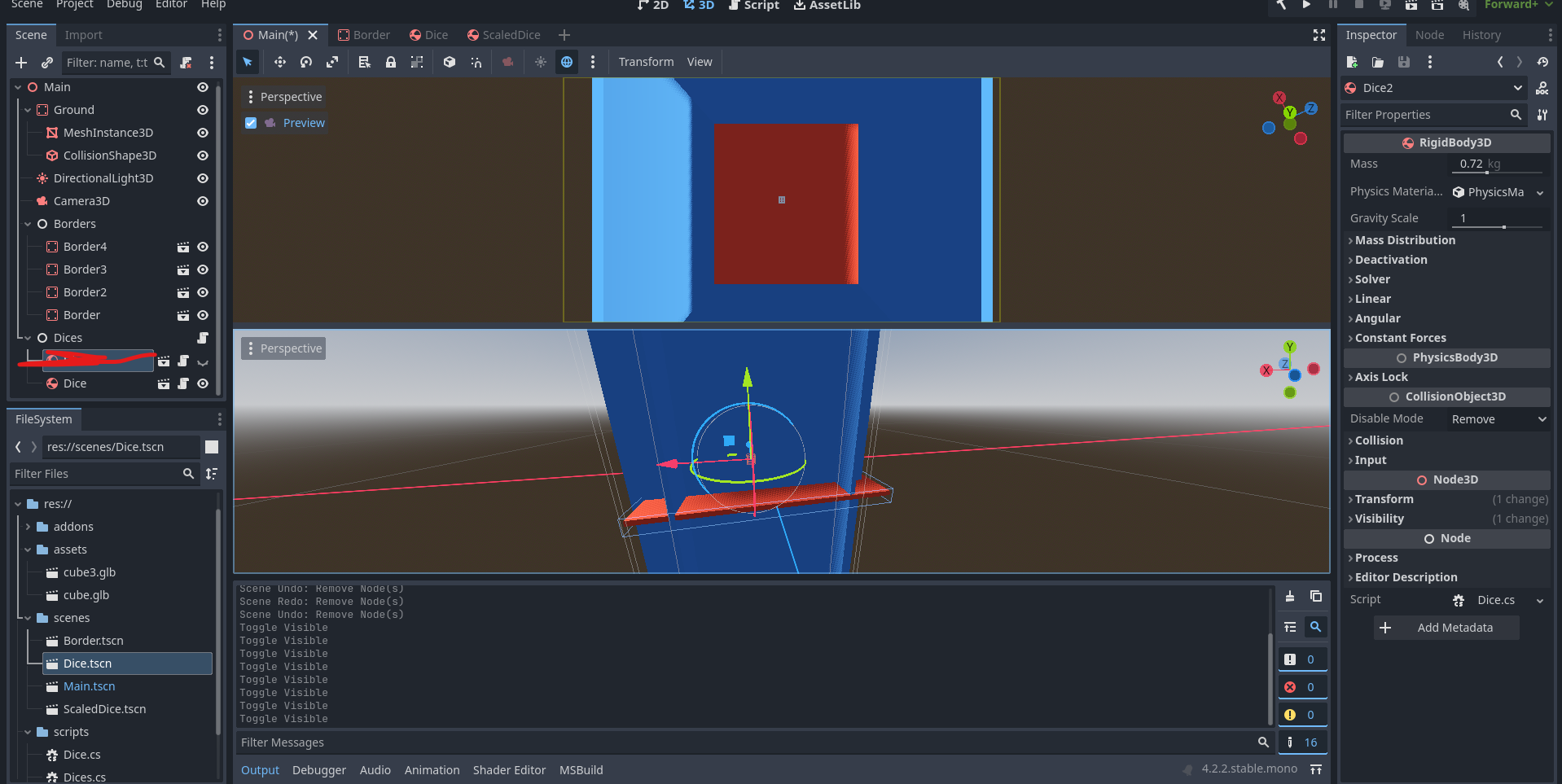Screen dimensions: 1562x784
Task: Select the Move mode tool in toolbar
Action: pos(279,62)
